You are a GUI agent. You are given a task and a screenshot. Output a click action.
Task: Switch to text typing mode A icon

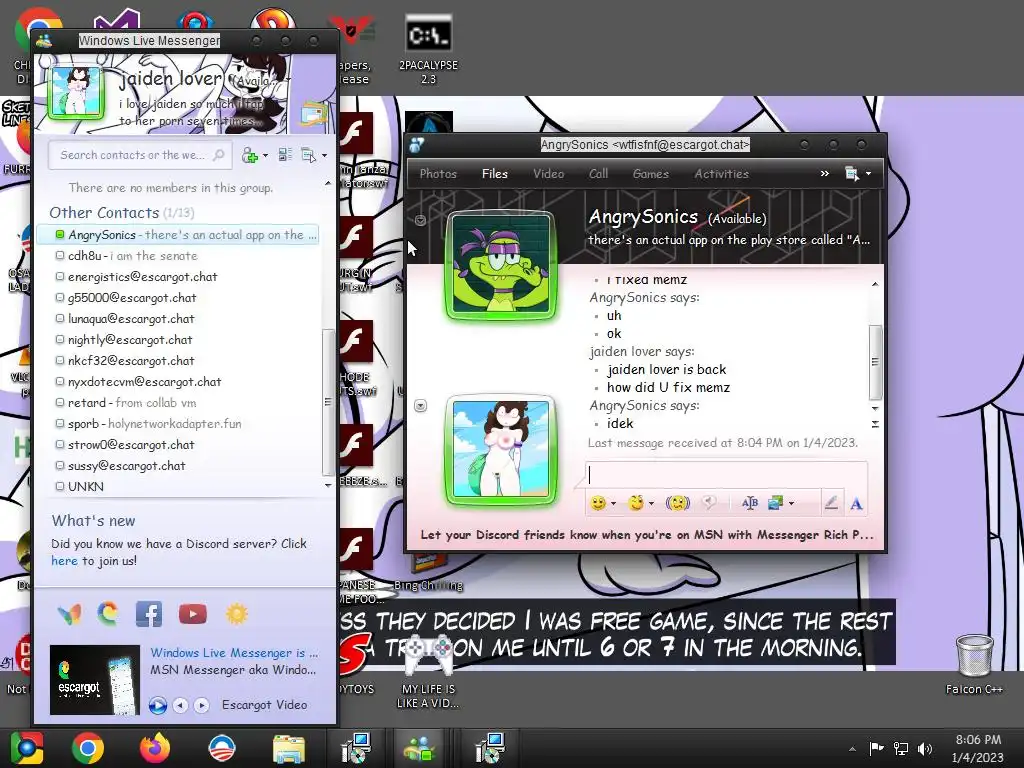click(856, 503)
